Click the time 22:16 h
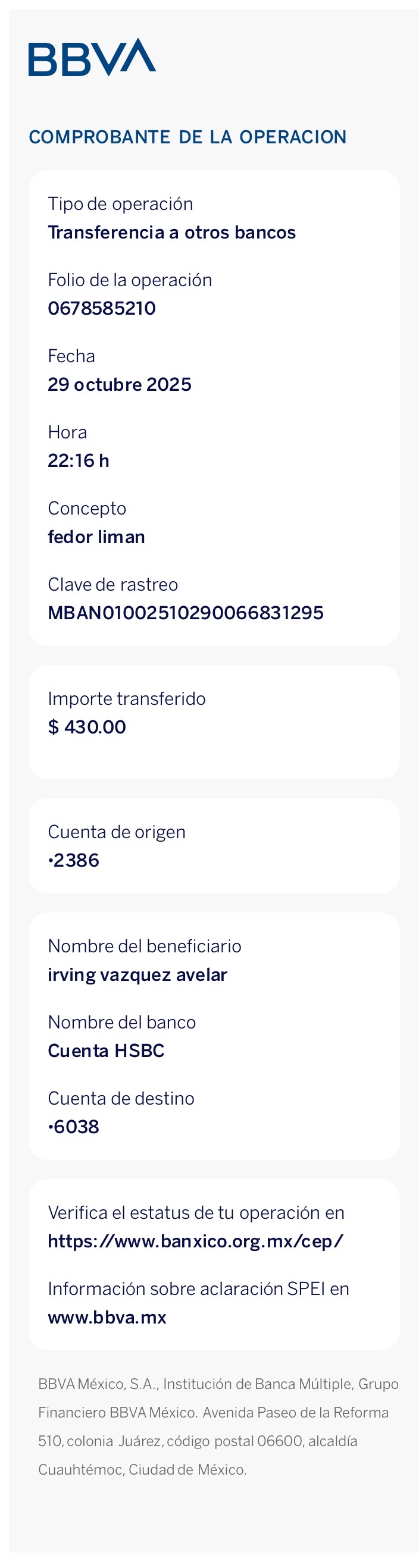Screen dimensions: 419x1568 click(79, 460)
